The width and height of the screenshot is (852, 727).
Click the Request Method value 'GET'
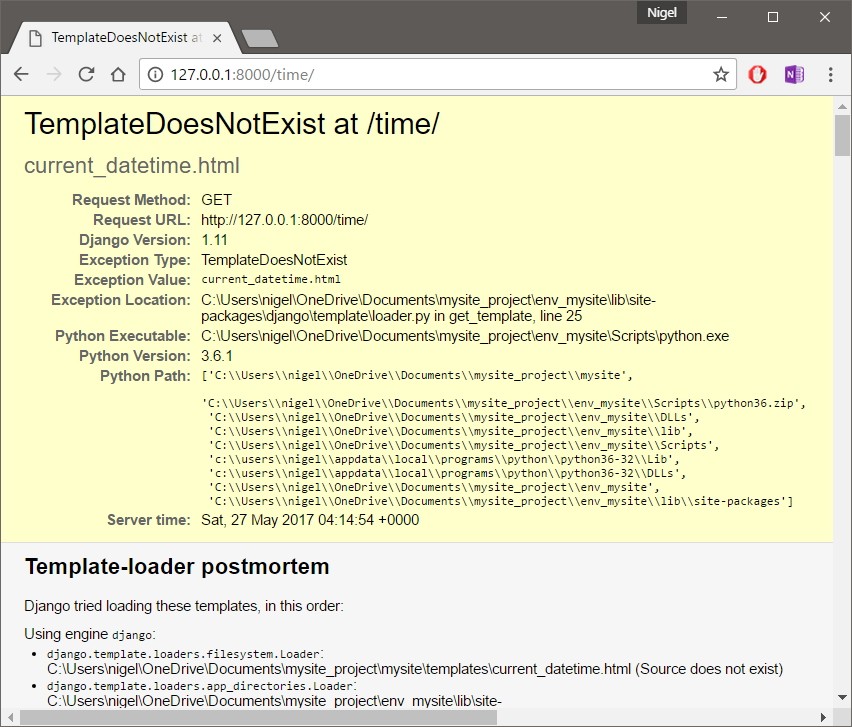(x=216, y=200)
